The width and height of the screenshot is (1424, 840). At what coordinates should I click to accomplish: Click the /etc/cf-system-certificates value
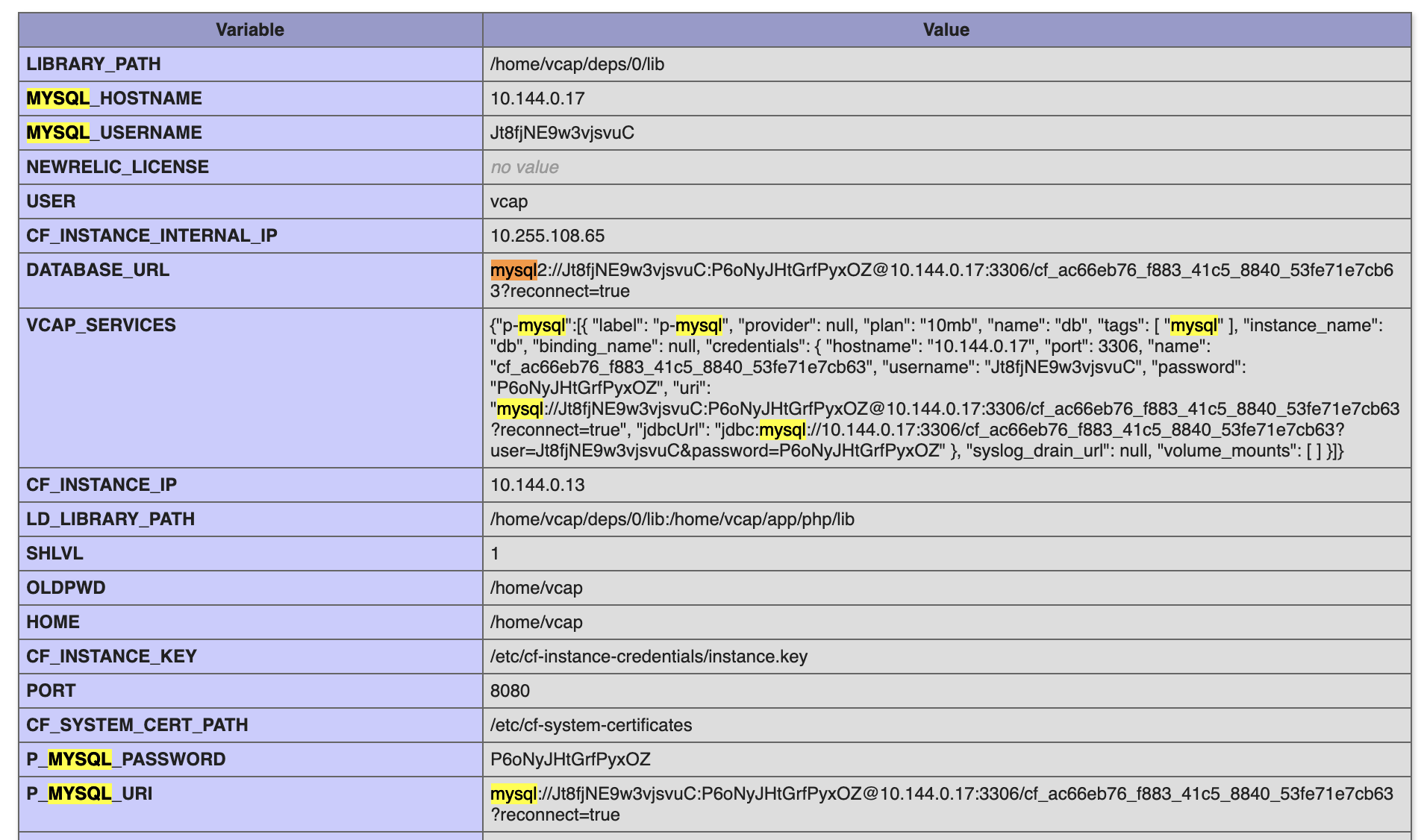591,725
